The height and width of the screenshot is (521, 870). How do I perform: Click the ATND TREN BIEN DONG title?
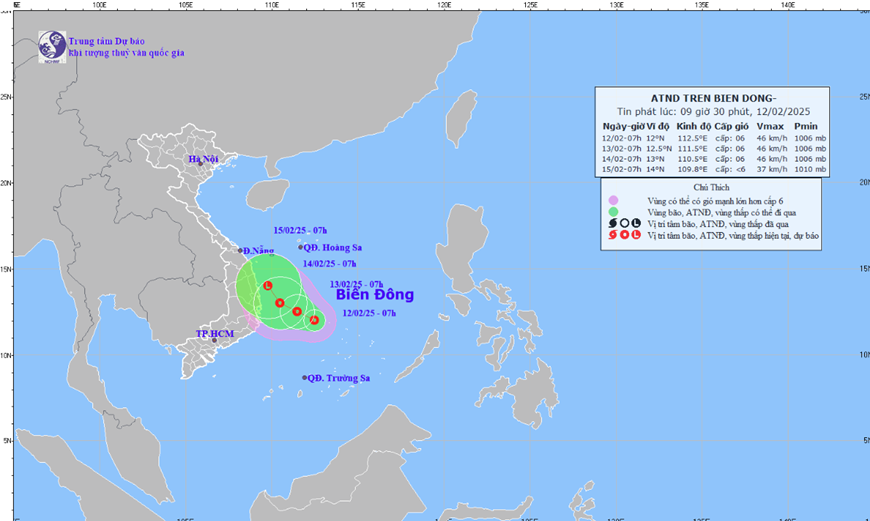(713, 99)
